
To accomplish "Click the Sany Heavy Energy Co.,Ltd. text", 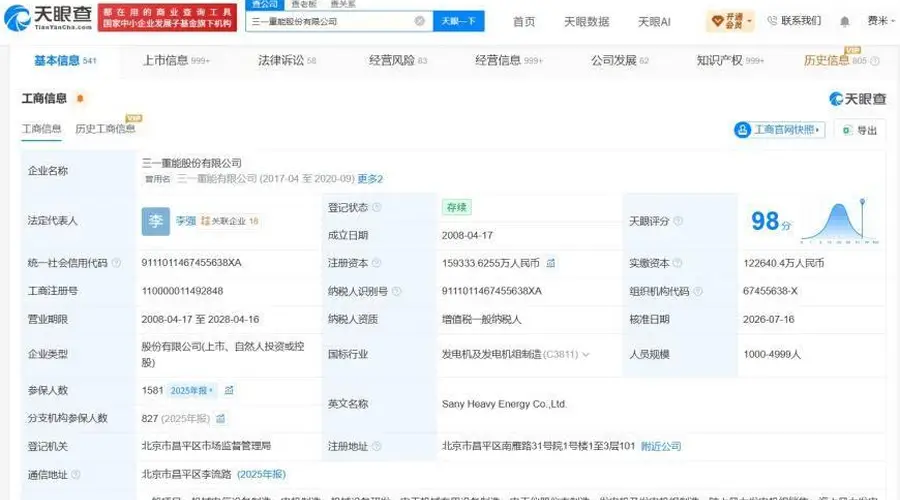I will click(x=504, y=404).
